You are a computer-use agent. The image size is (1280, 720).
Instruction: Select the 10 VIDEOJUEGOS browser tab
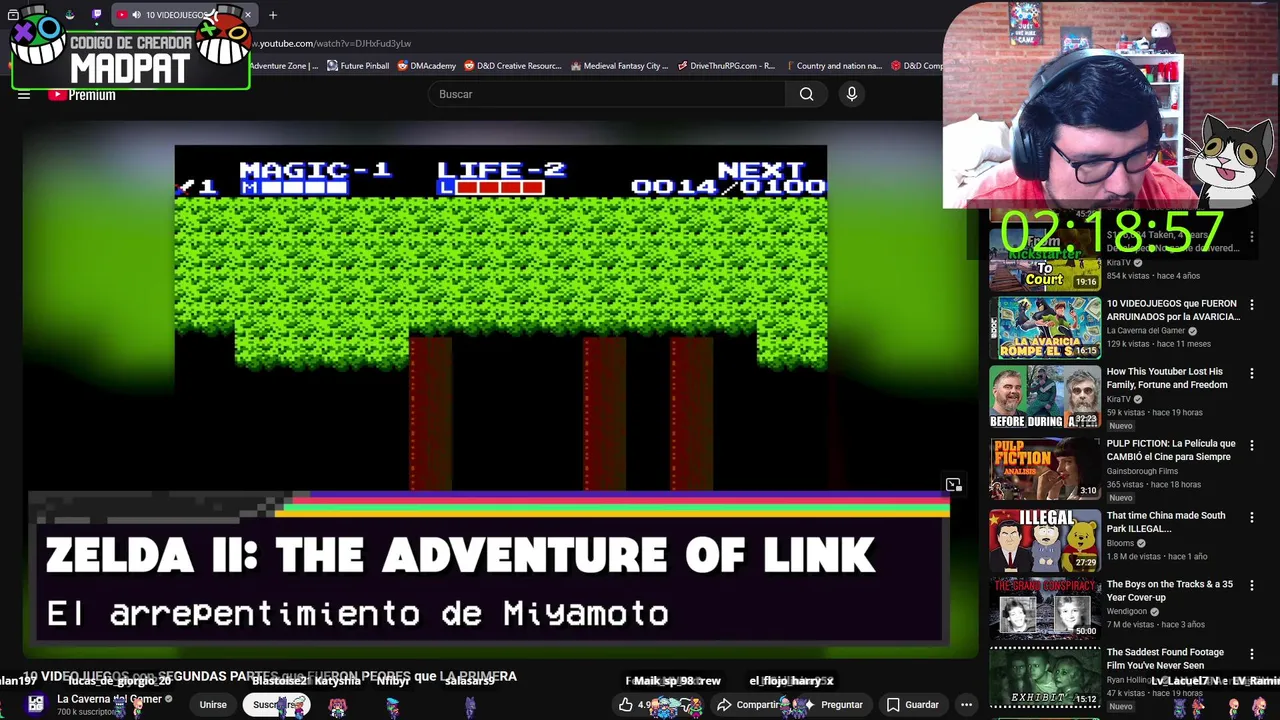click(x=183, y=15)
